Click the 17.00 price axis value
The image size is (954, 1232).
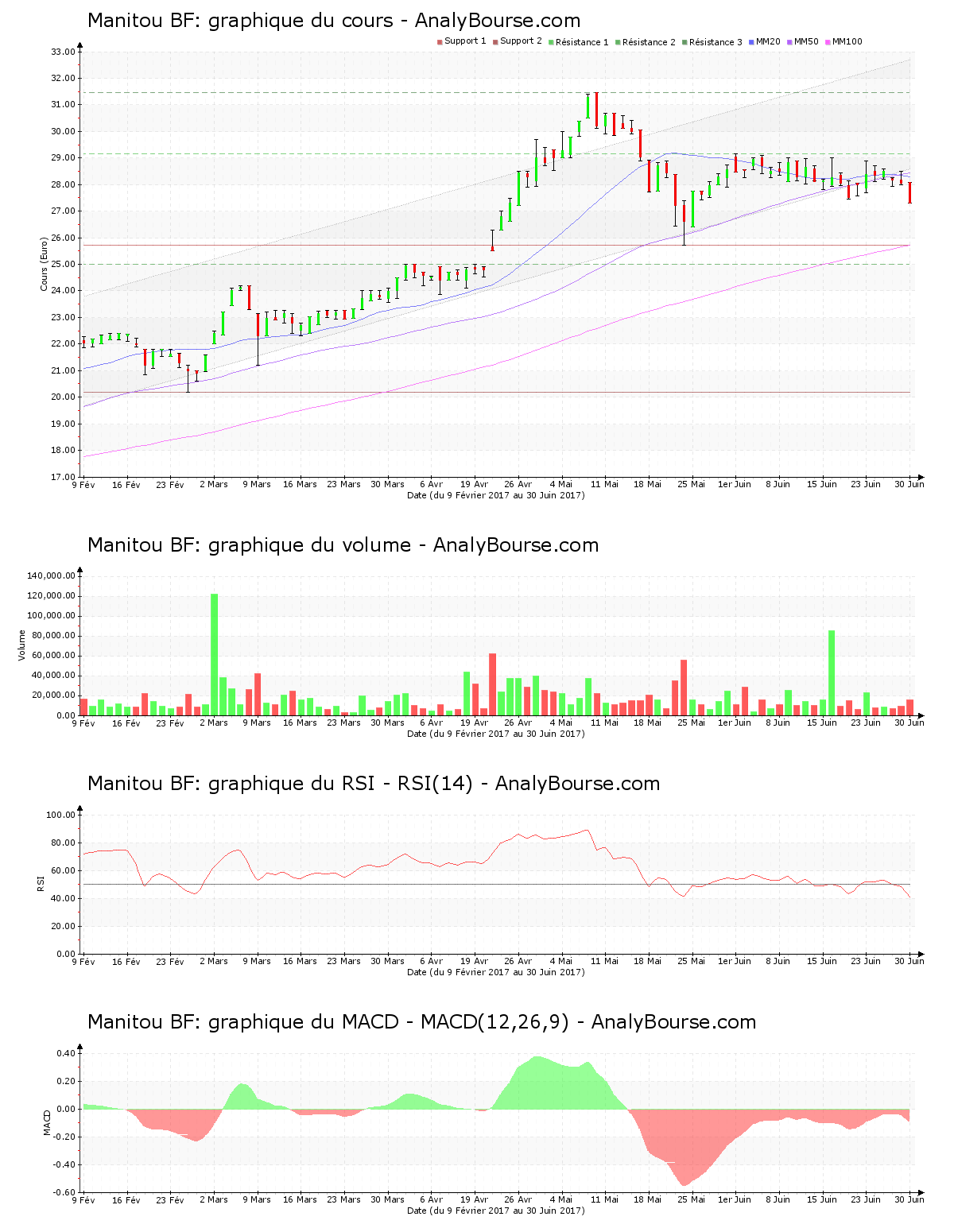point(63,477)
